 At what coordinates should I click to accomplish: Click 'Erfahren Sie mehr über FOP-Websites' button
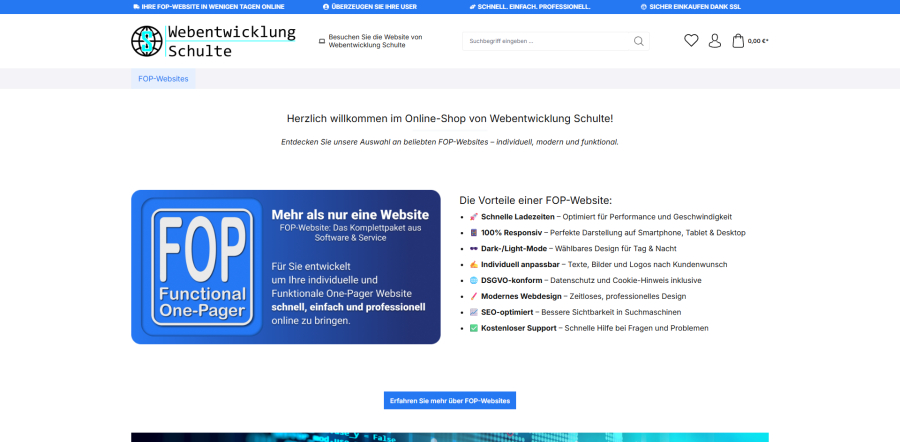point(450,400)
